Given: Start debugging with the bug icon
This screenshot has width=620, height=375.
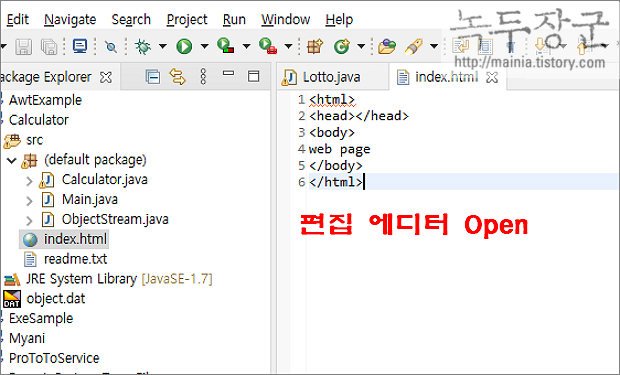Looking at the screenshot, I should [x=143, y=46].
